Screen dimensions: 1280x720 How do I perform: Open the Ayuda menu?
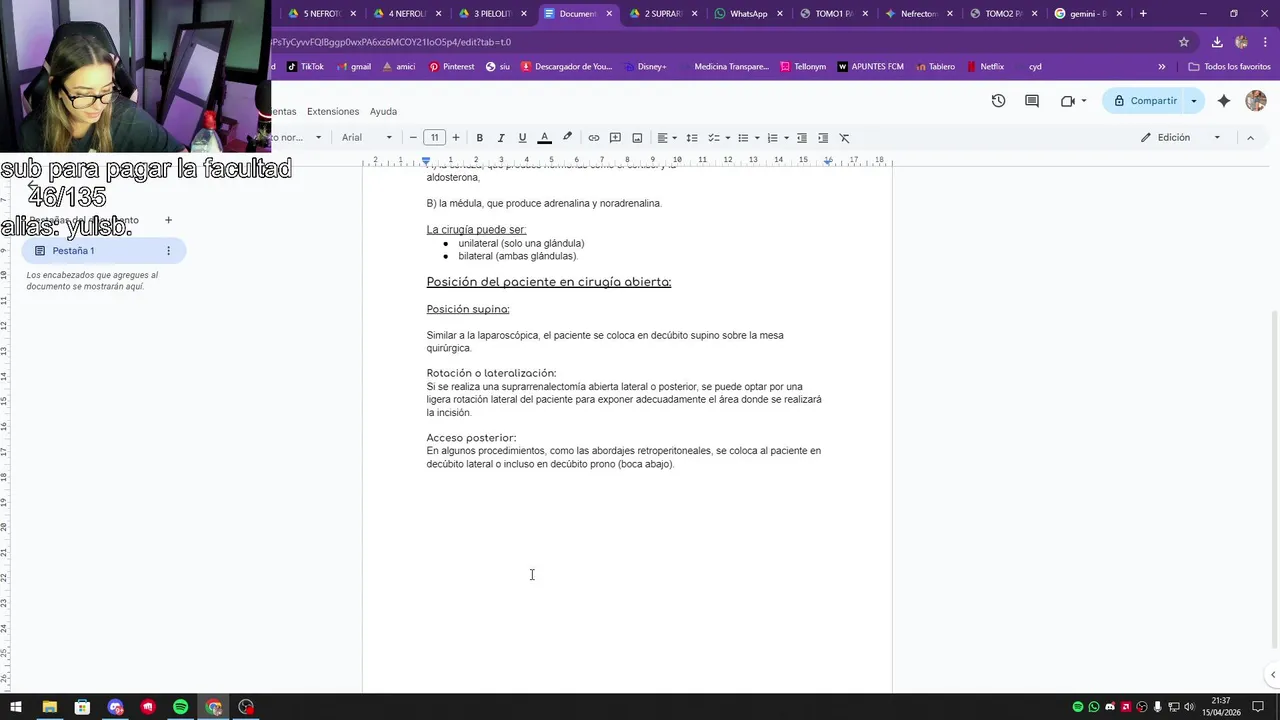[x=383, y=111]
